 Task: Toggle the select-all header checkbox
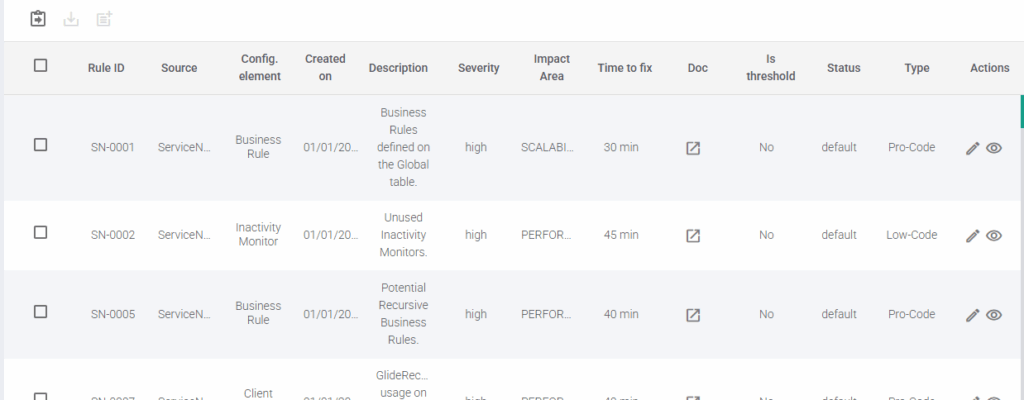click(x=41, y=66)
